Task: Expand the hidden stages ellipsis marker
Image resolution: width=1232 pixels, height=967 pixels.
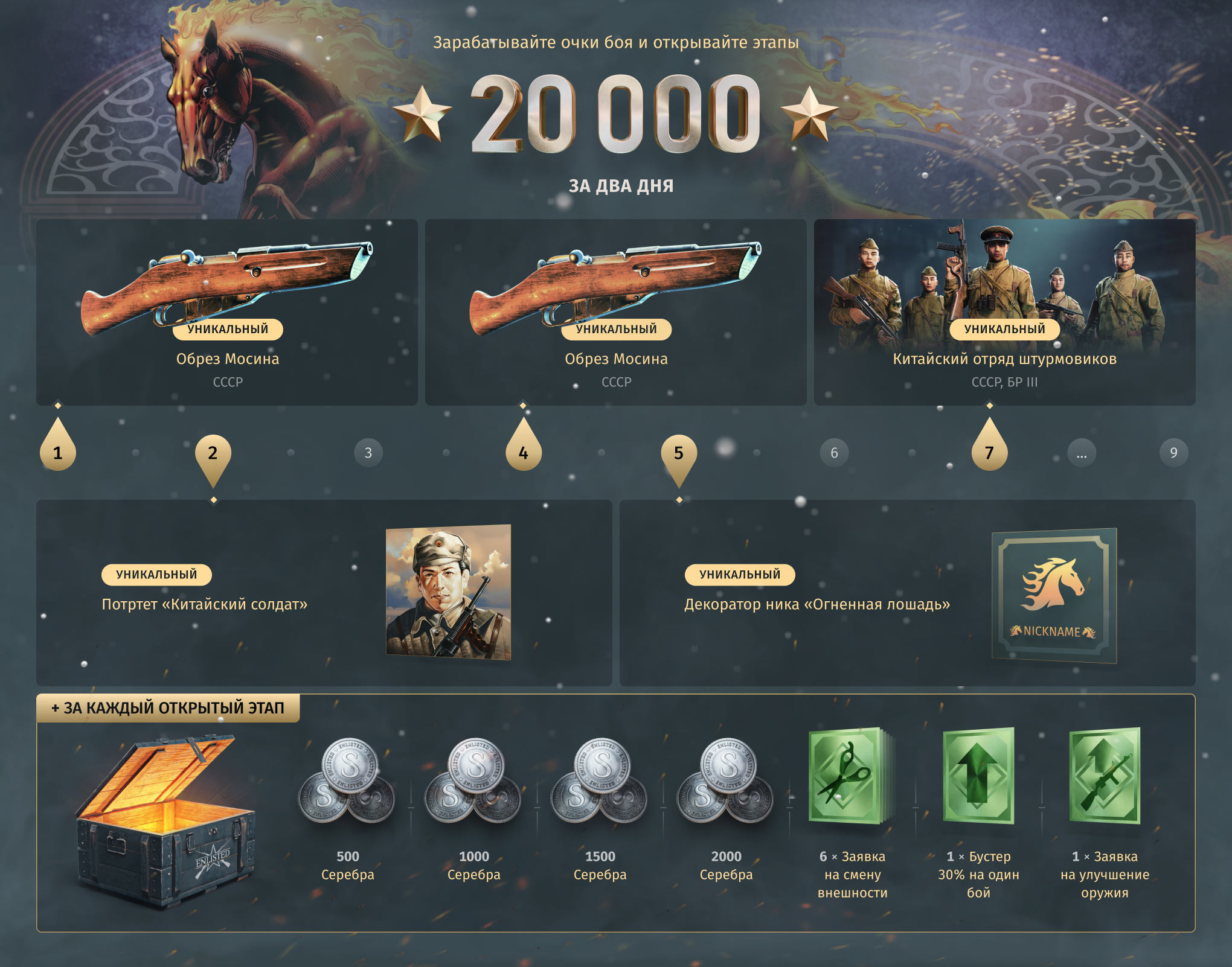Action: click(x=1082, y=453)
